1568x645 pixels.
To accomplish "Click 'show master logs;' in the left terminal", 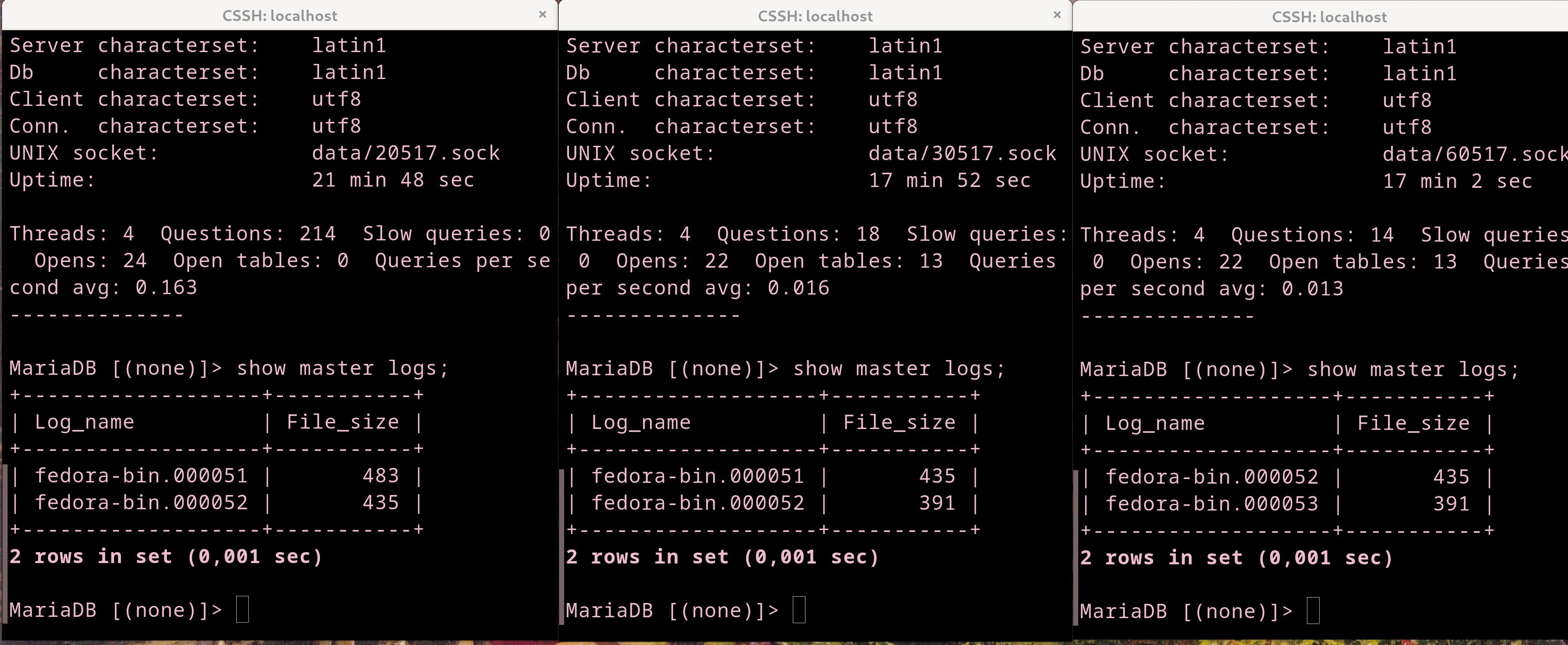I will pyautogui.click(x=342, y=368).
